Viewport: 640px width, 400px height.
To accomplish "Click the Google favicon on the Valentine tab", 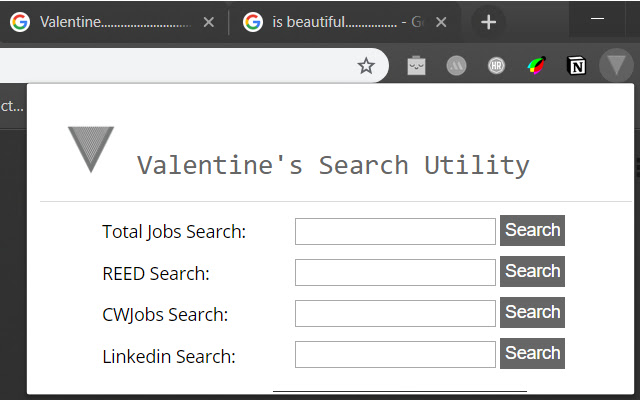I will coord(20,22).
